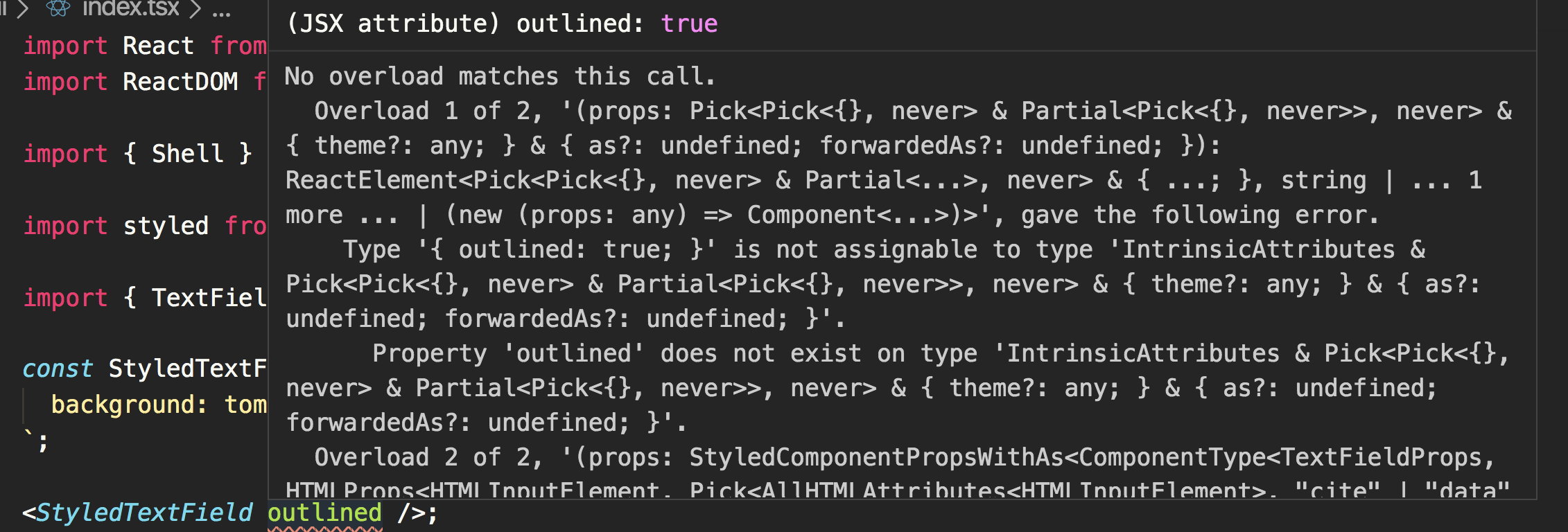Click the 'outlined' attribute with error underline
Image resolution: width=1568 pixels, height=532 pixels.
coord(324,513)
